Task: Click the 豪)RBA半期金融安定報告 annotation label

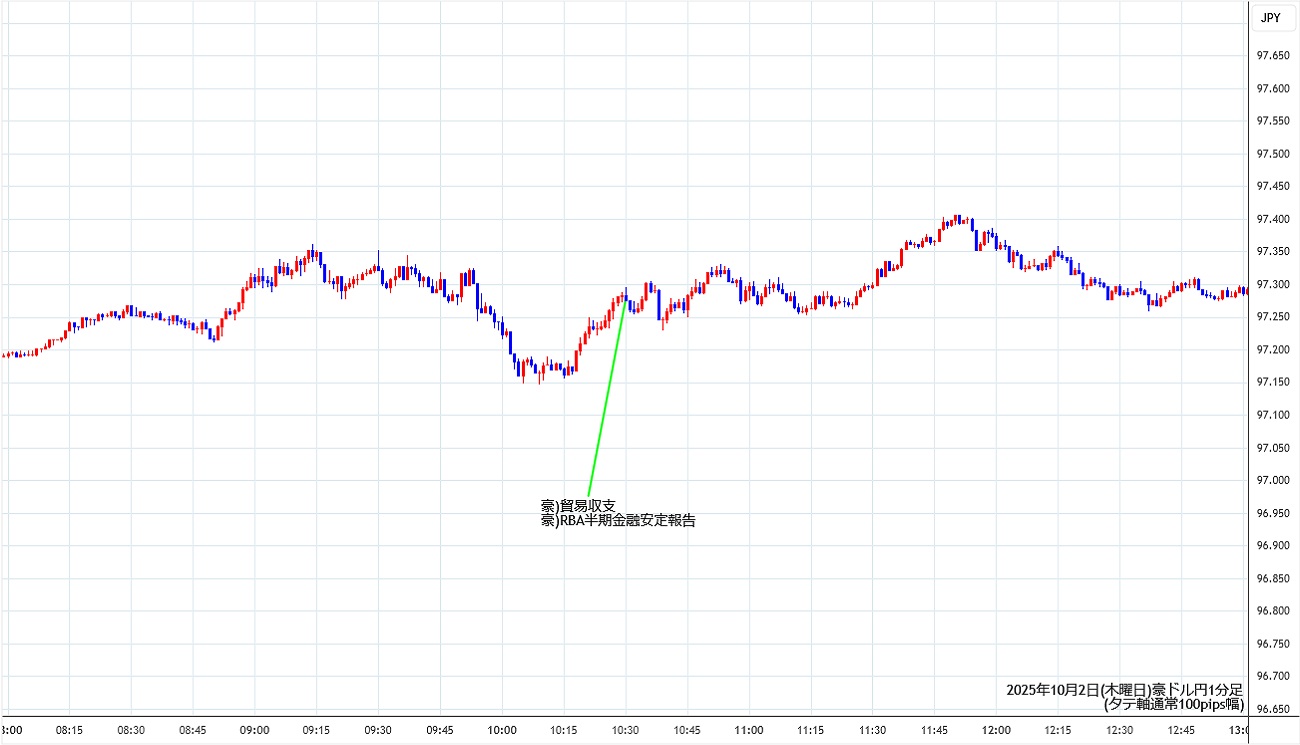Action: 618,520
